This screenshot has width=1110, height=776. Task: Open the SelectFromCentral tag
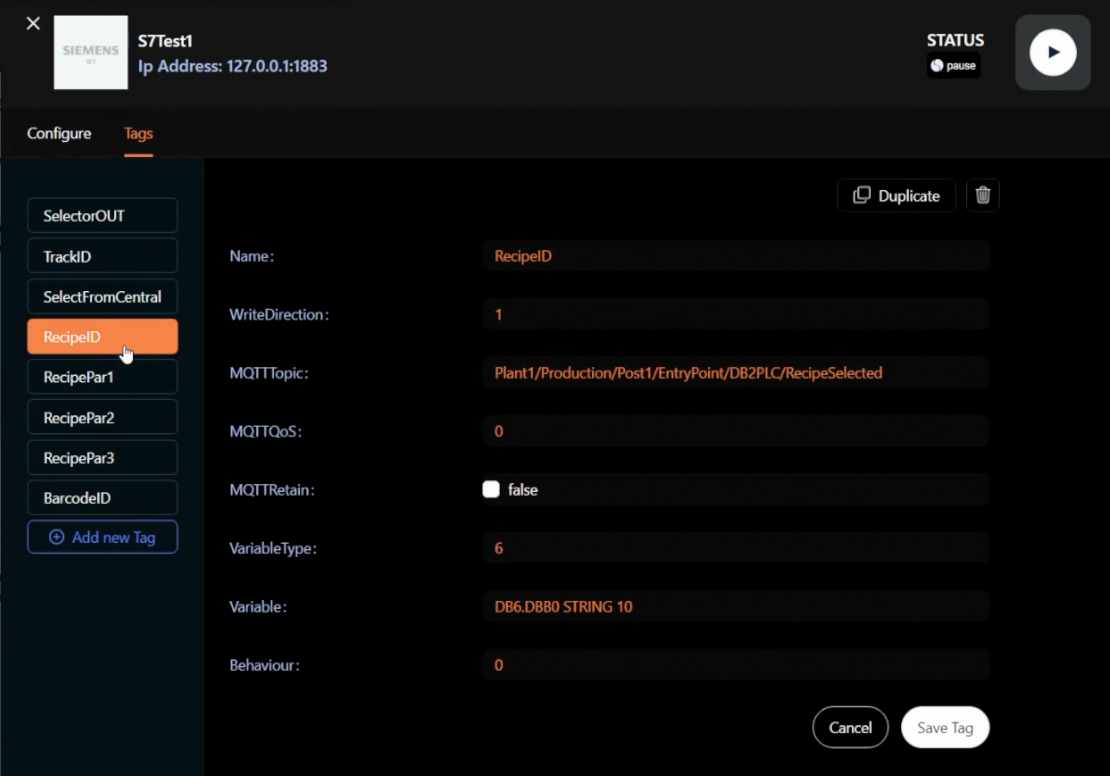(102, 297)
